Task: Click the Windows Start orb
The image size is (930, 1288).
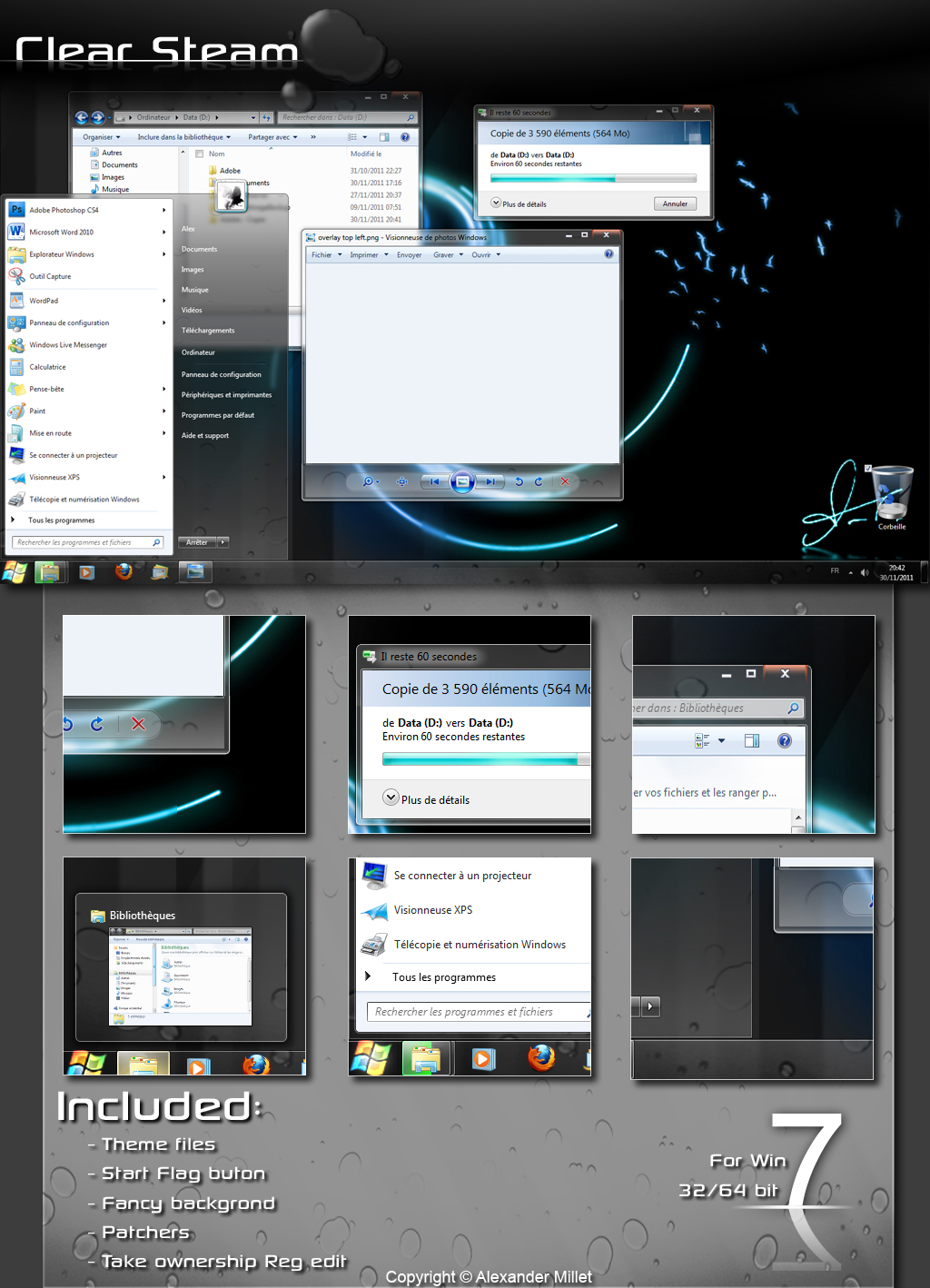Action: (x=15, y=571)
